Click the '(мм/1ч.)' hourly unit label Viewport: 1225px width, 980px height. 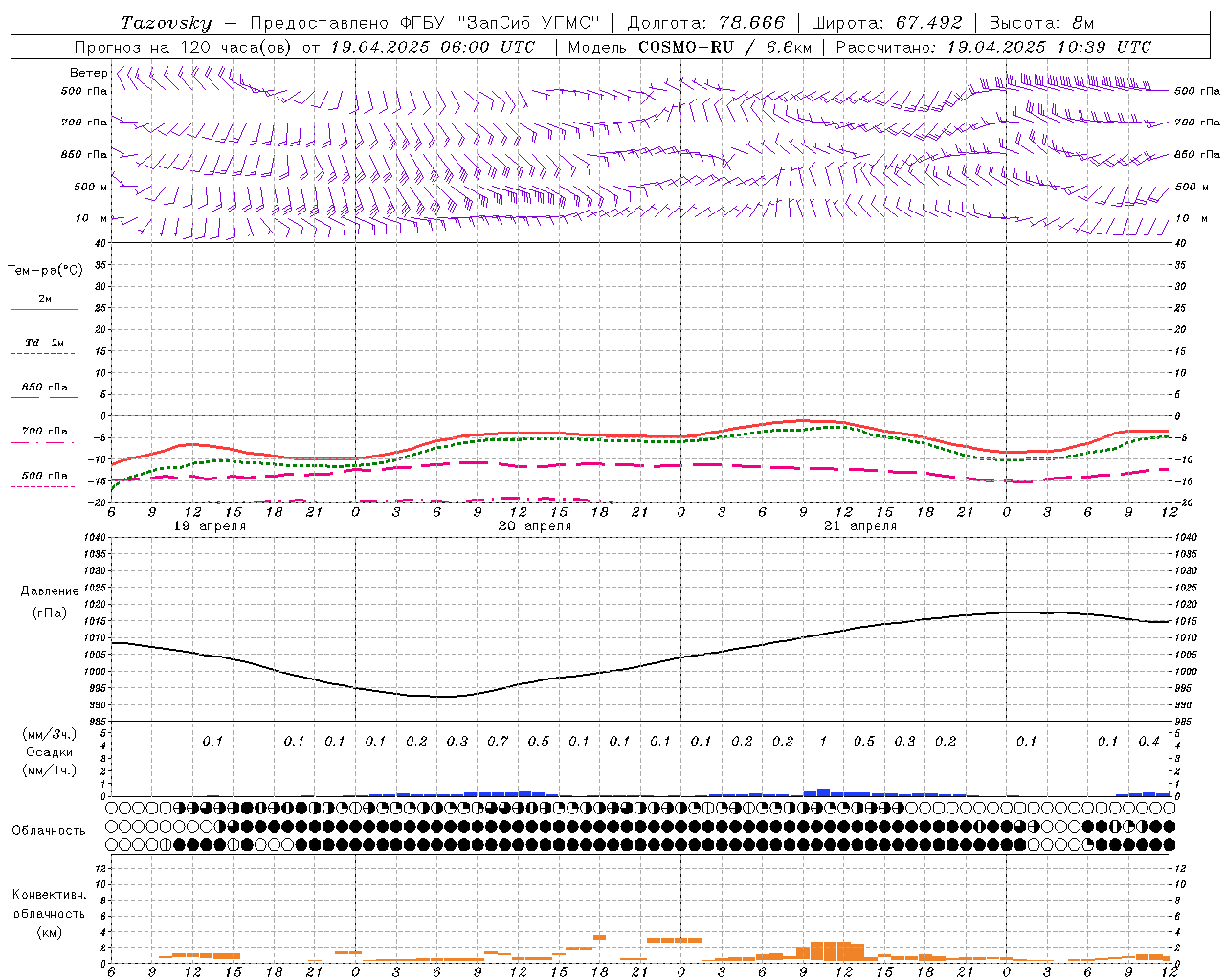50,770
